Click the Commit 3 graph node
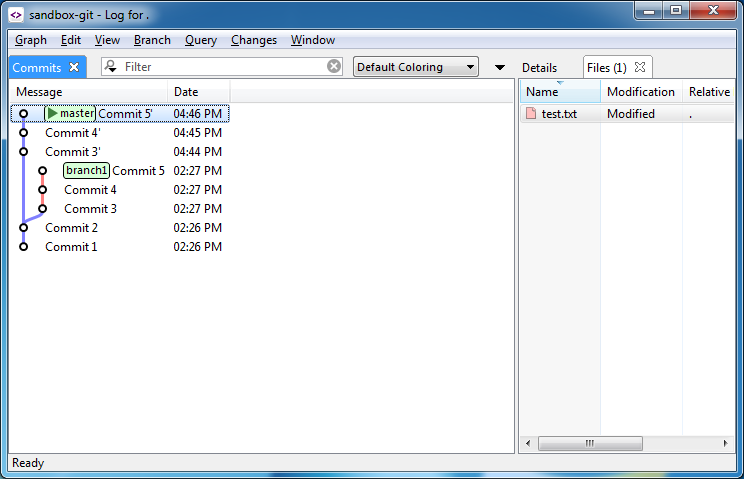The image size is (744, 479). [42, 209]
